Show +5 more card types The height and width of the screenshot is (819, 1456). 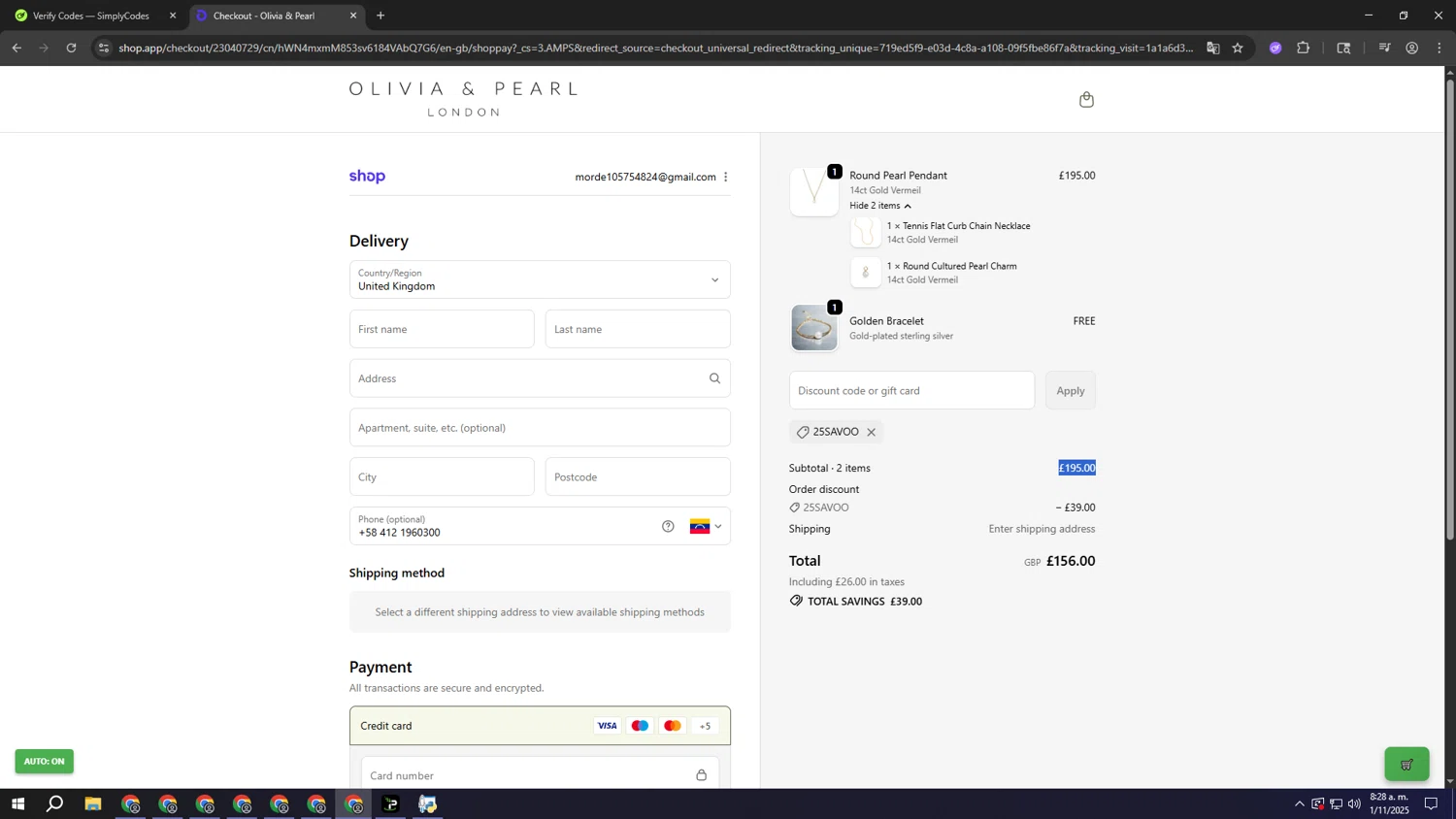coord(706,726)
